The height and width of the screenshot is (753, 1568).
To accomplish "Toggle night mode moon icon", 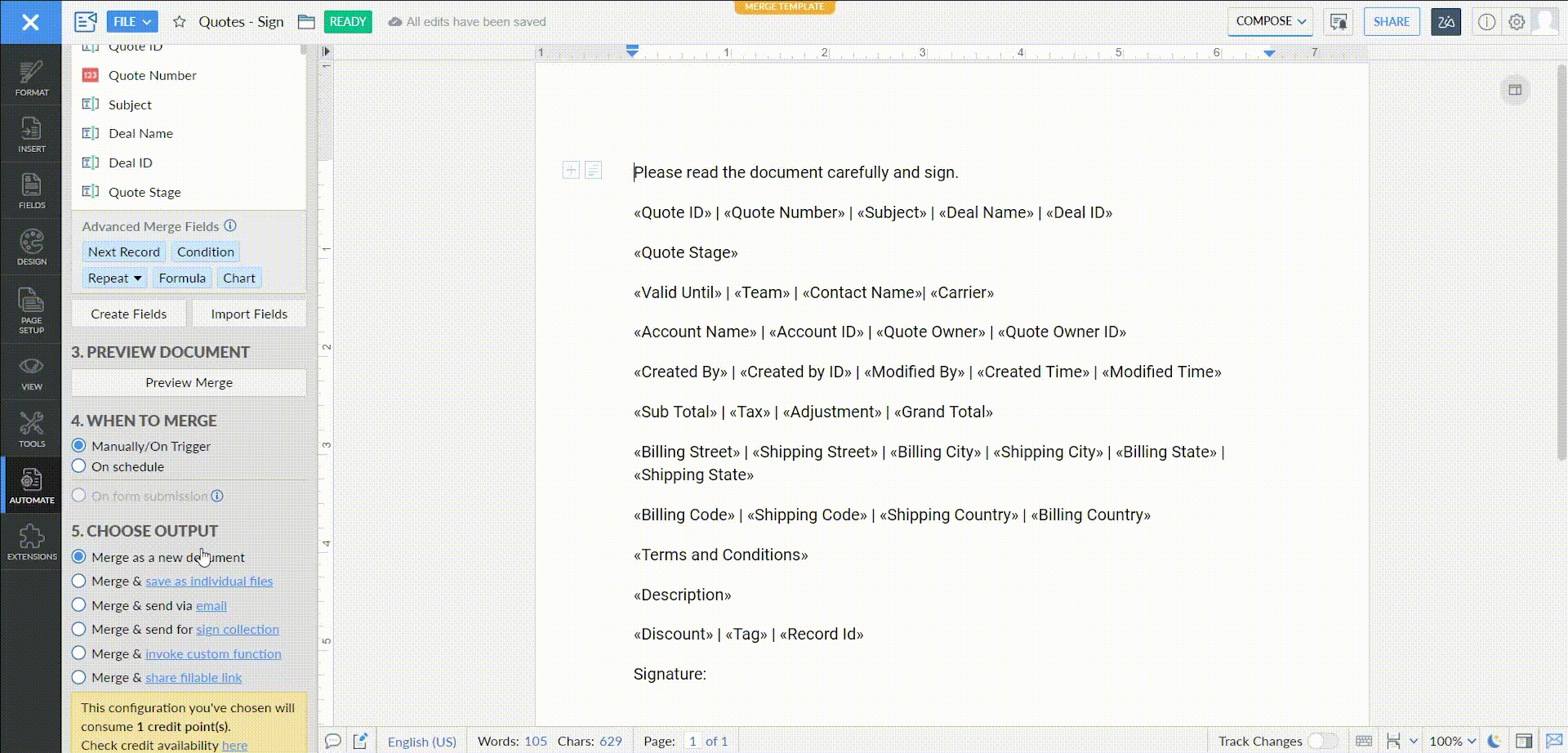I will coord(1494,741).
